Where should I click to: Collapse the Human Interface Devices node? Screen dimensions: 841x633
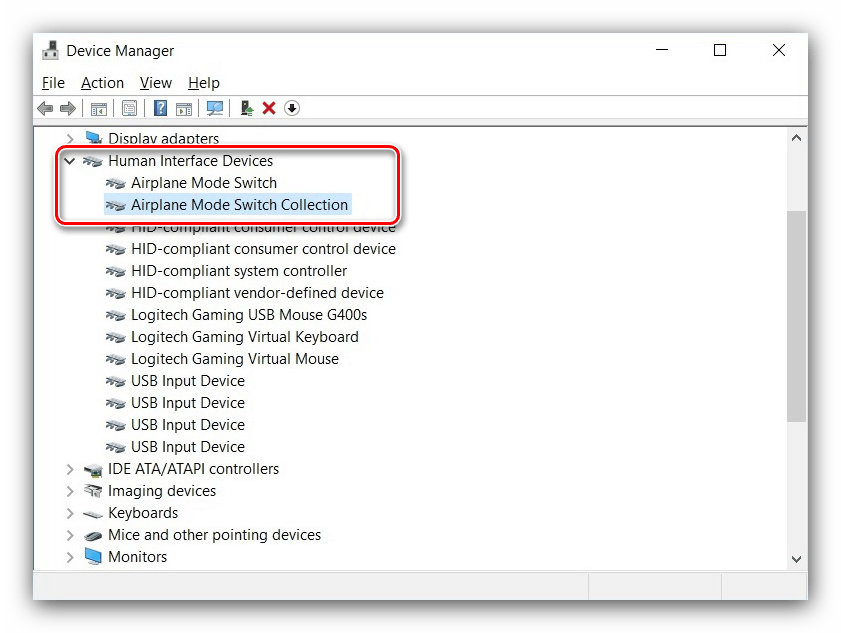70,160
